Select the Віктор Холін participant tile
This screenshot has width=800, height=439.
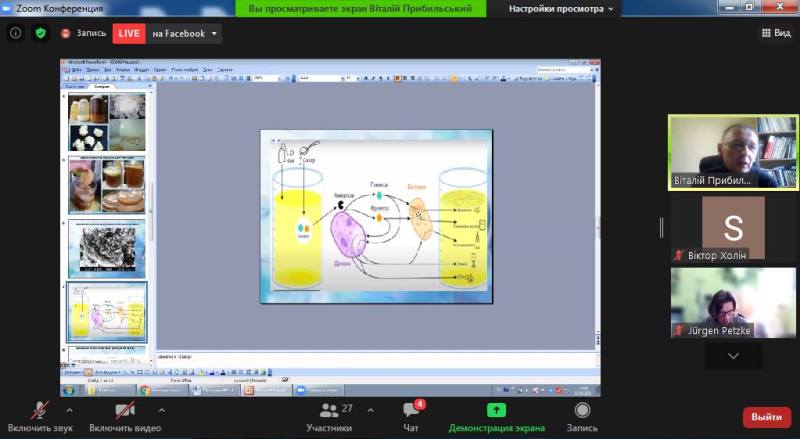(733, 228)
